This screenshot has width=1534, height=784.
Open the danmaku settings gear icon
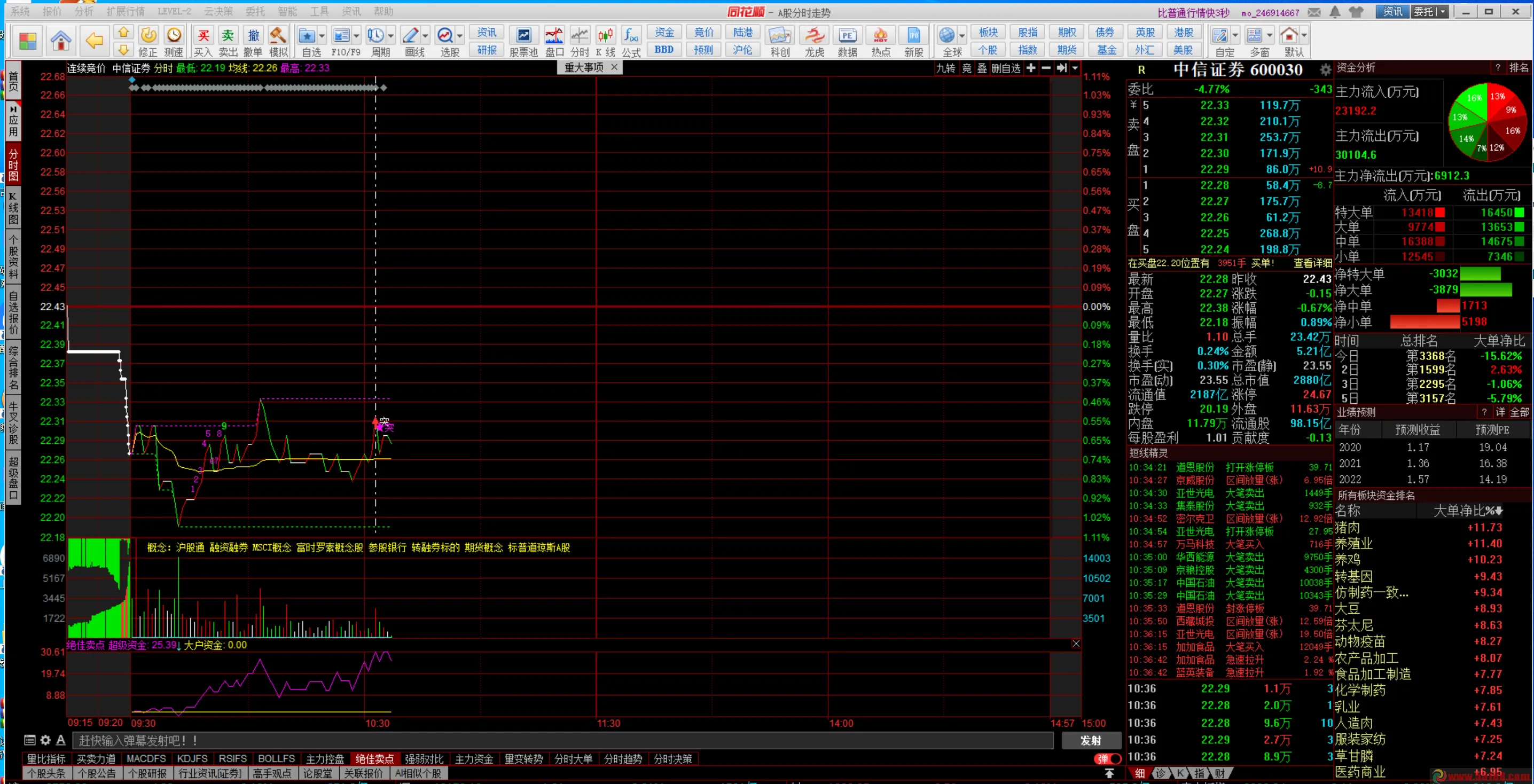click(x=45, y=740)
